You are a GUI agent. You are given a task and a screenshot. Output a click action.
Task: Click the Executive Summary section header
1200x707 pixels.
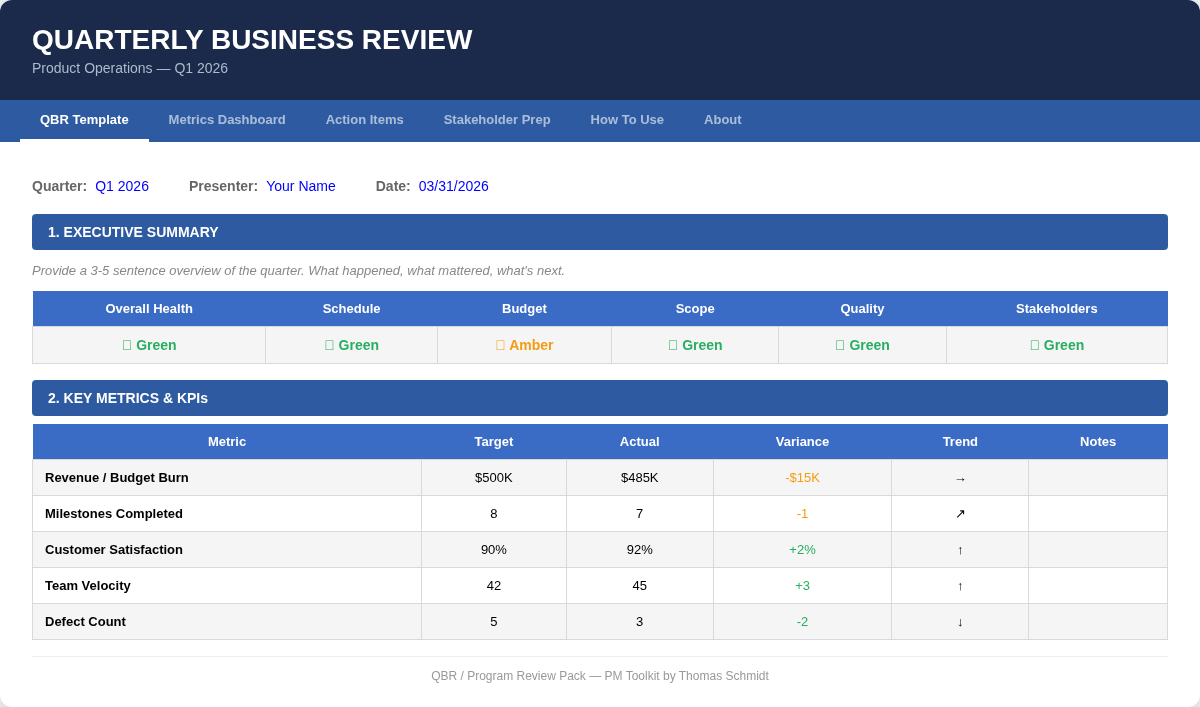click(x=134, y=232)
